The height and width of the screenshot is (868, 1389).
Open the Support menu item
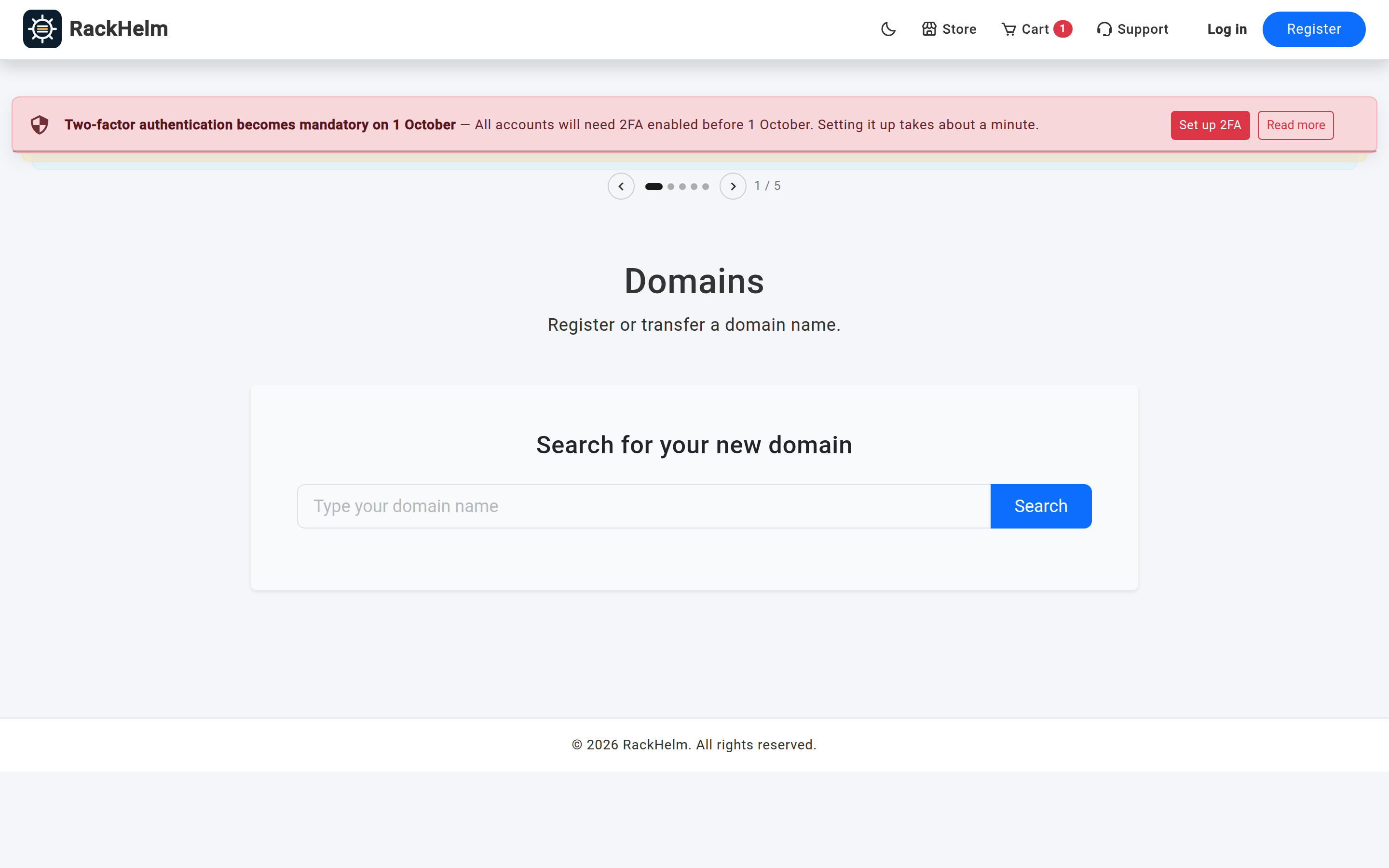[x=1132, y=29]
